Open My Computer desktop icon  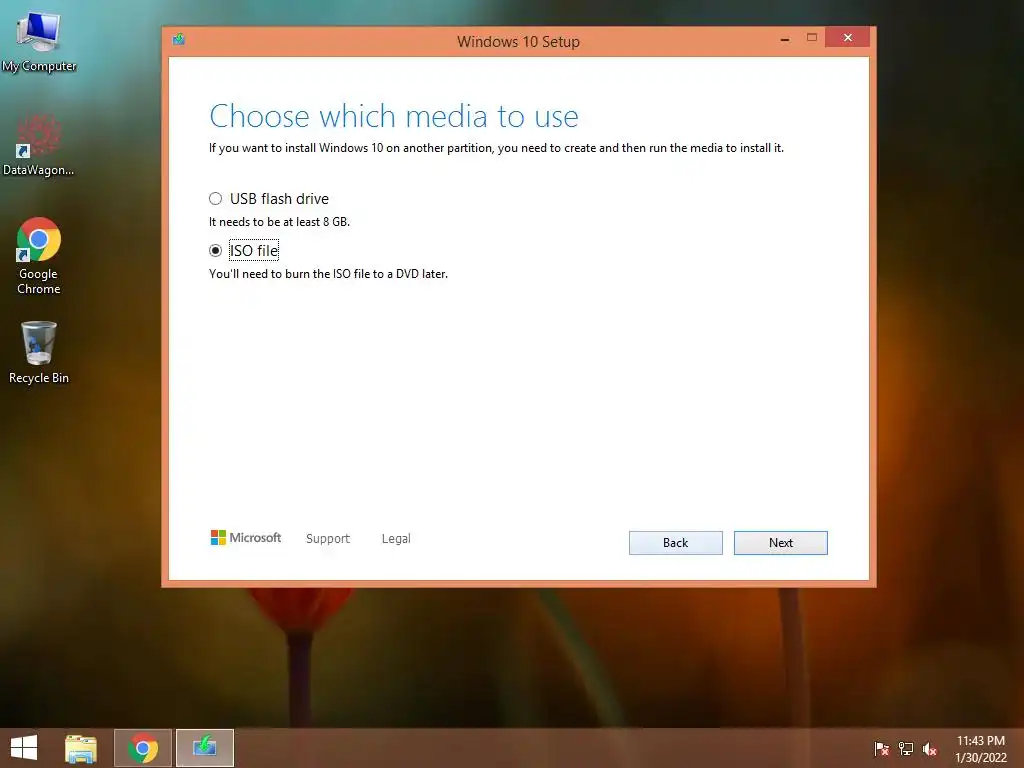point(39,41)
